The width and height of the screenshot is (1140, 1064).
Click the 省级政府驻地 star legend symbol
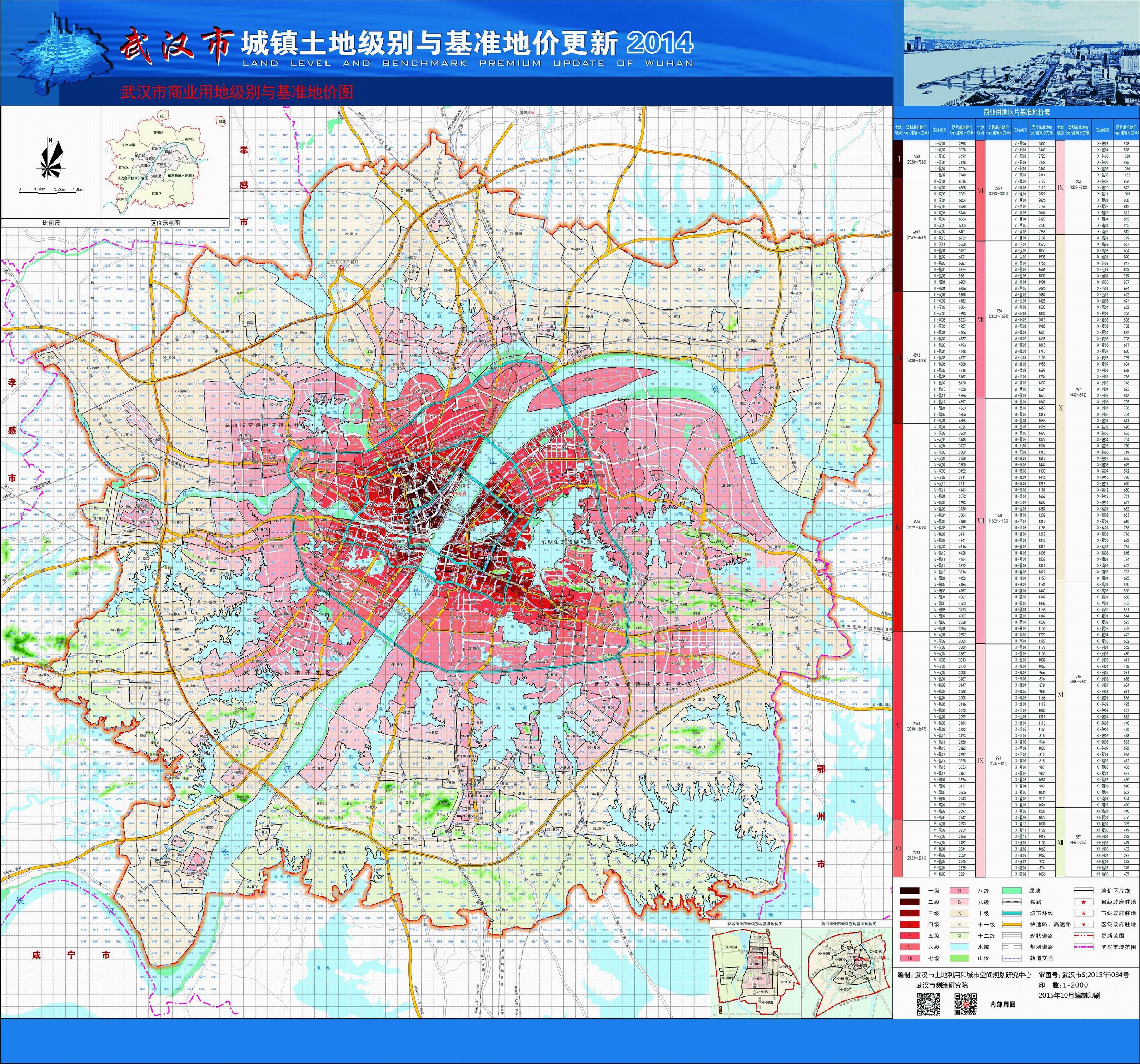click(x=1084, y=902)
